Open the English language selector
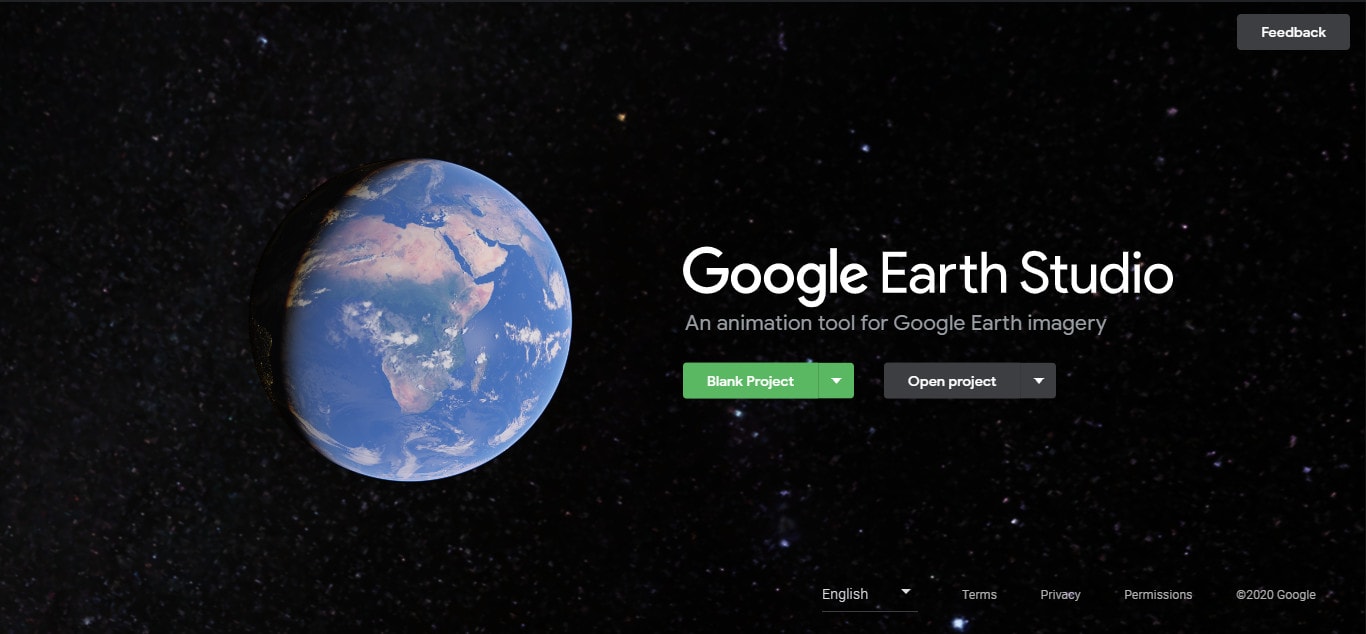This screenshot has width=1366, height=634. [869, 594]
